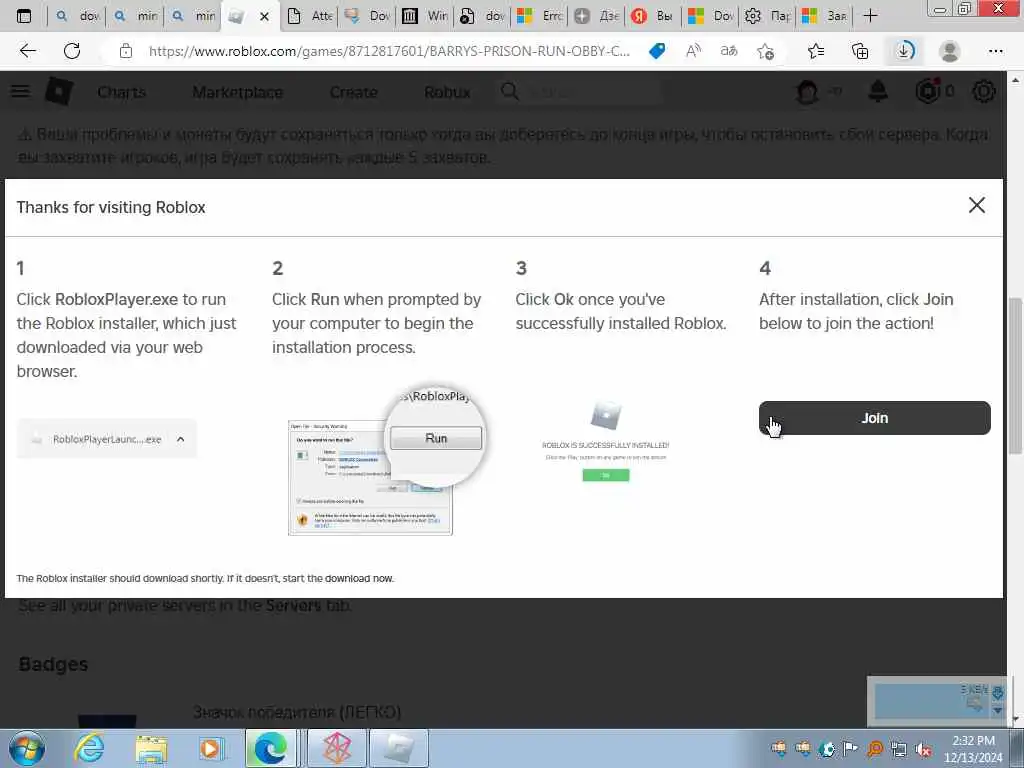The width and height of the screenshot is (1024, 768).
Task: Open Roblox settings gear
Action: pyautogui.click(x=984, y=91)
